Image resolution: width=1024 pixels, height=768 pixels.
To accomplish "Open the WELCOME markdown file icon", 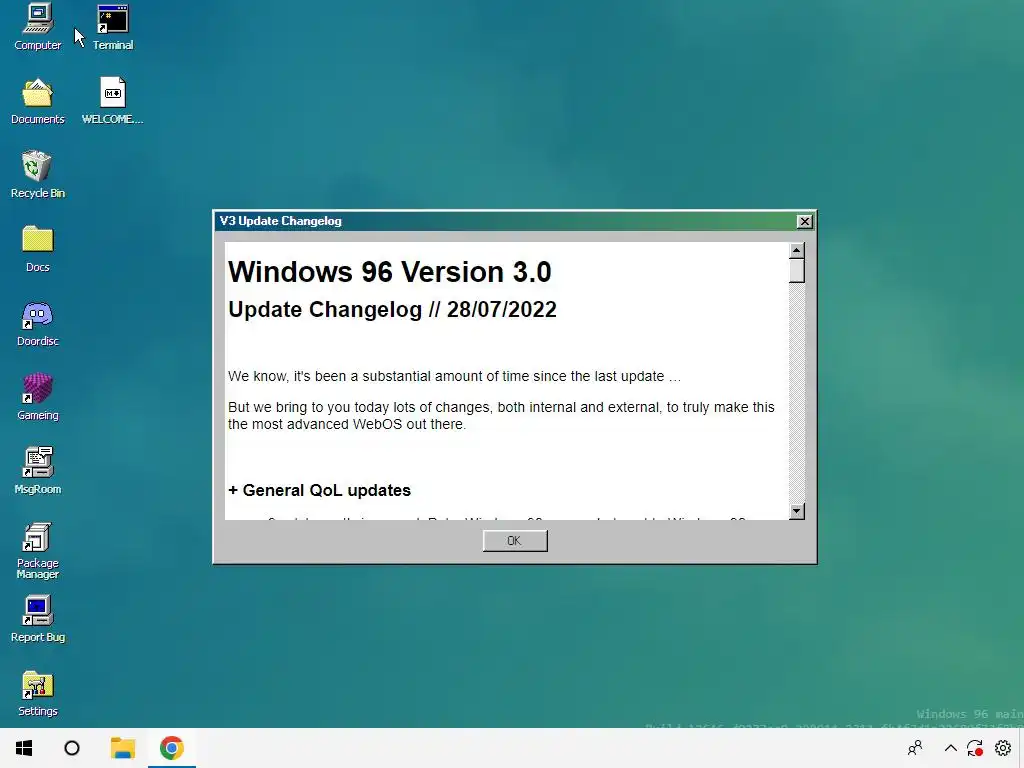I will [113, 101].
